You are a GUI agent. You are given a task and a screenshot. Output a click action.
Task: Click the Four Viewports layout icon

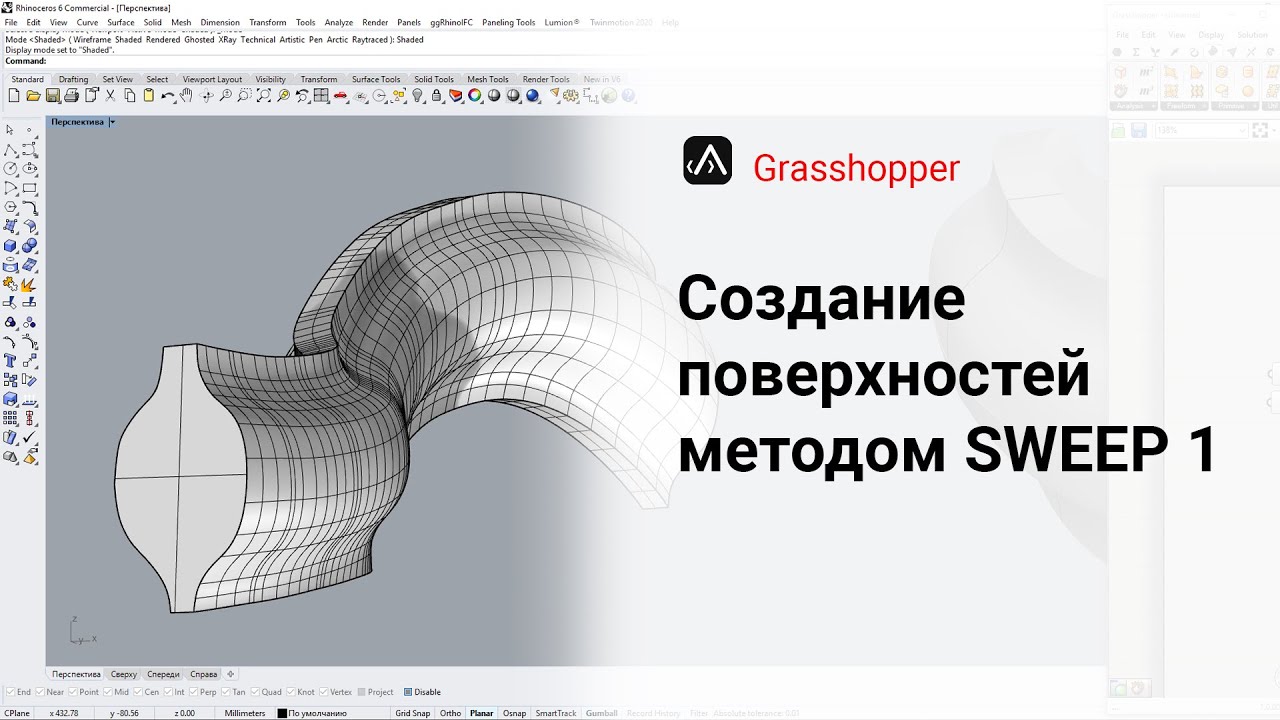pos(321,96)
